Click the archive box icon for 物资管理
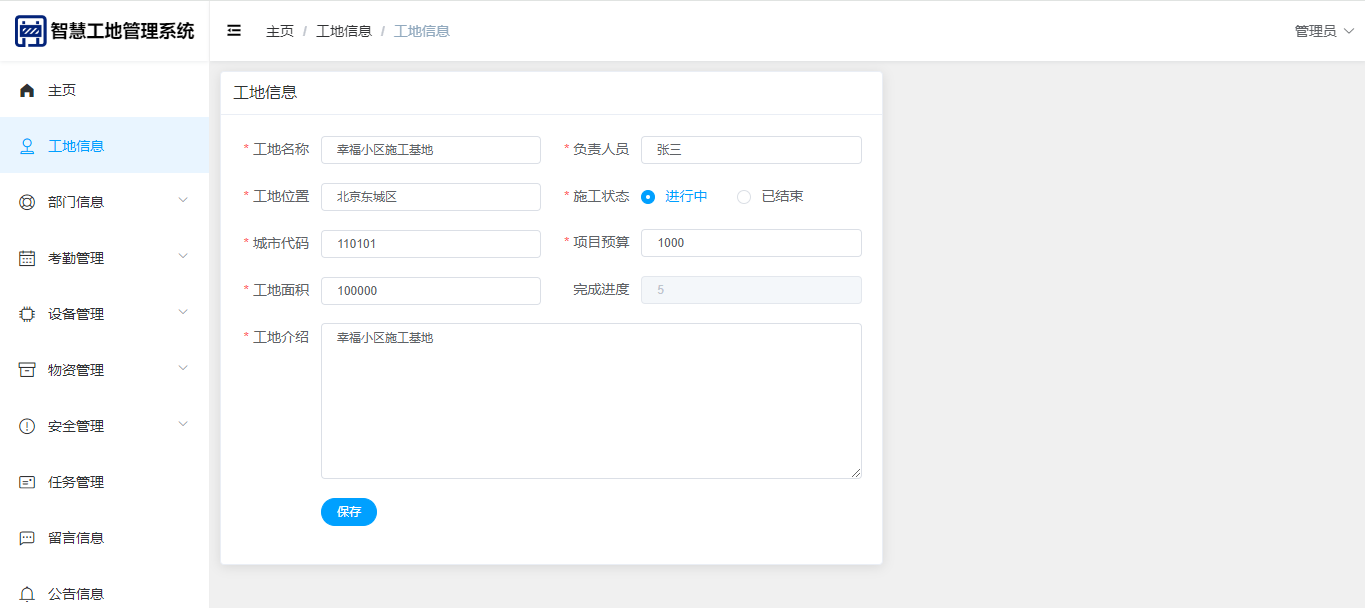 pyautogui.click(x=27, y=370)
